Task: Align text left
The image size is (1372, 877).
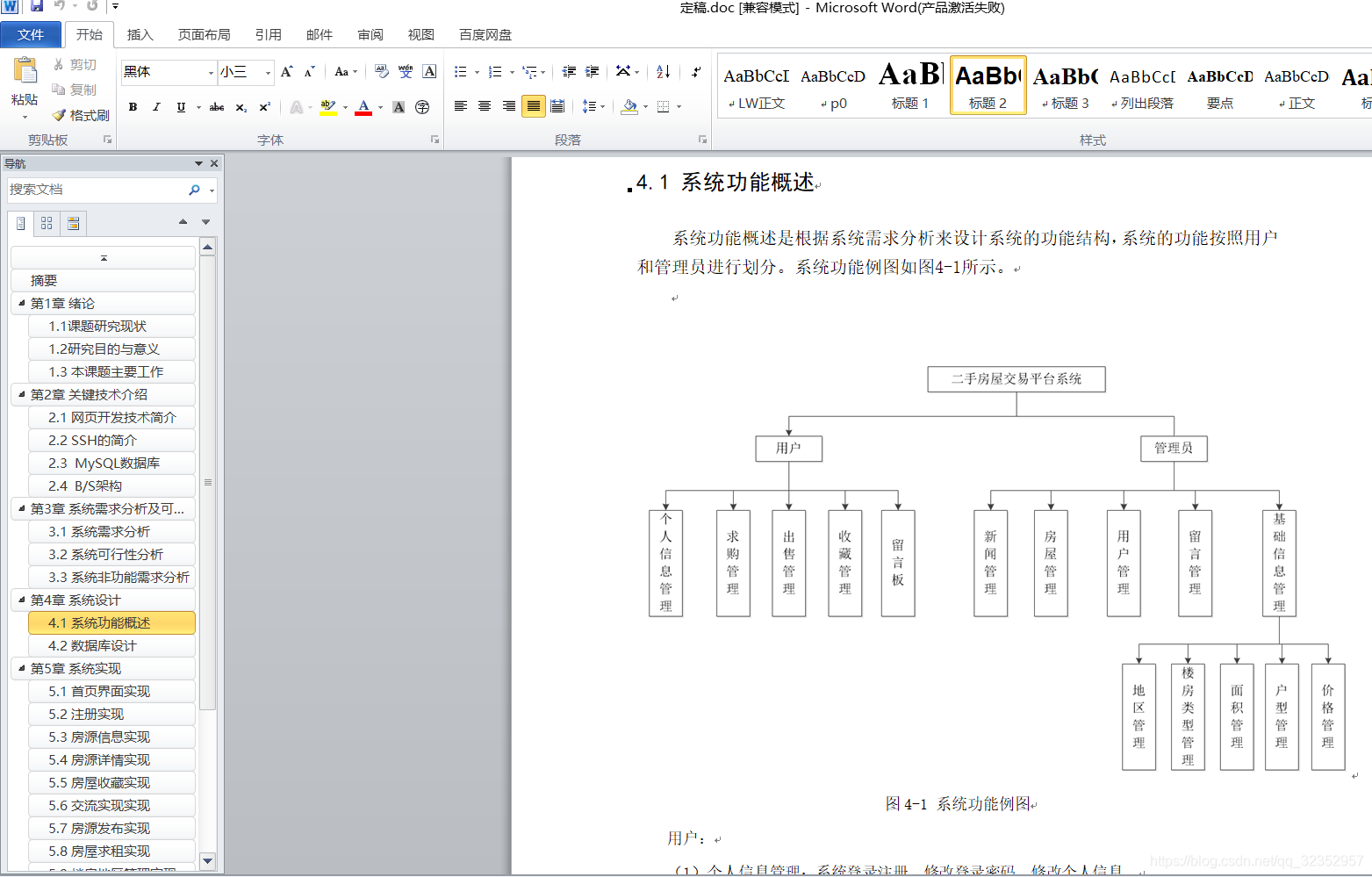Action: [x=460, y=106]
